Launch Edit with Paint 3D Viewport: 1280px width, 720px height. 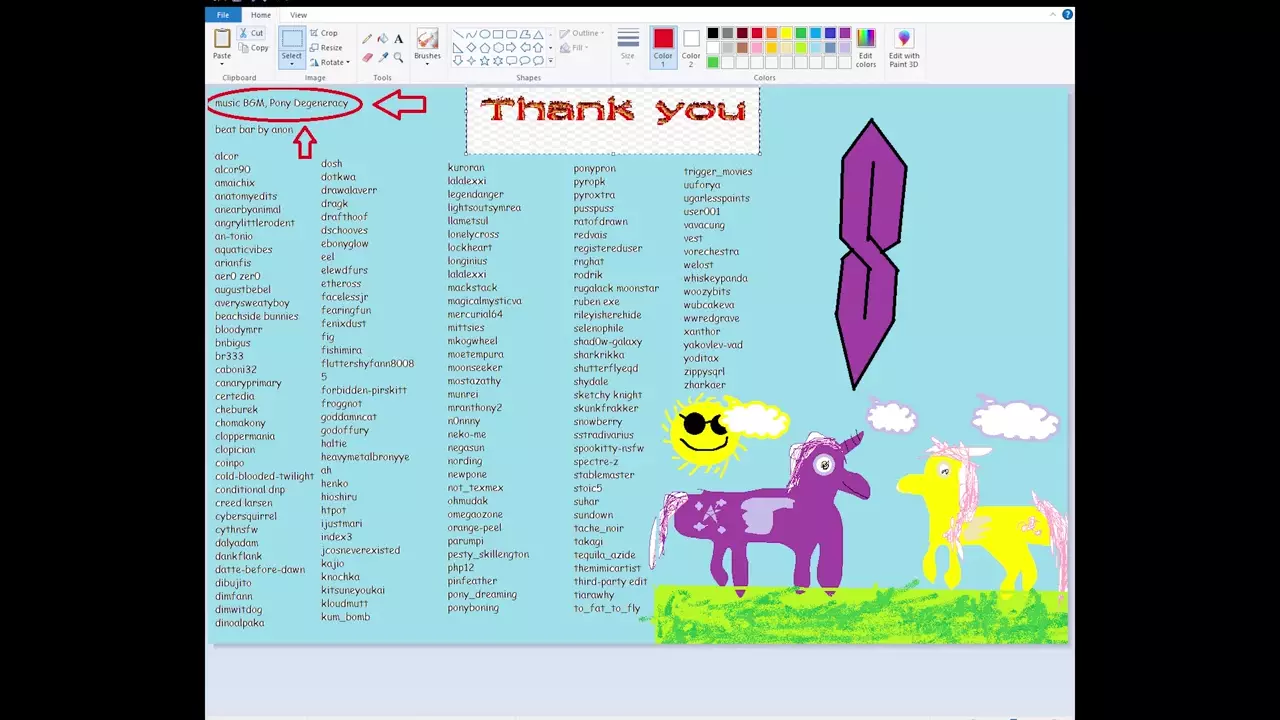click(x=904, y=46)
